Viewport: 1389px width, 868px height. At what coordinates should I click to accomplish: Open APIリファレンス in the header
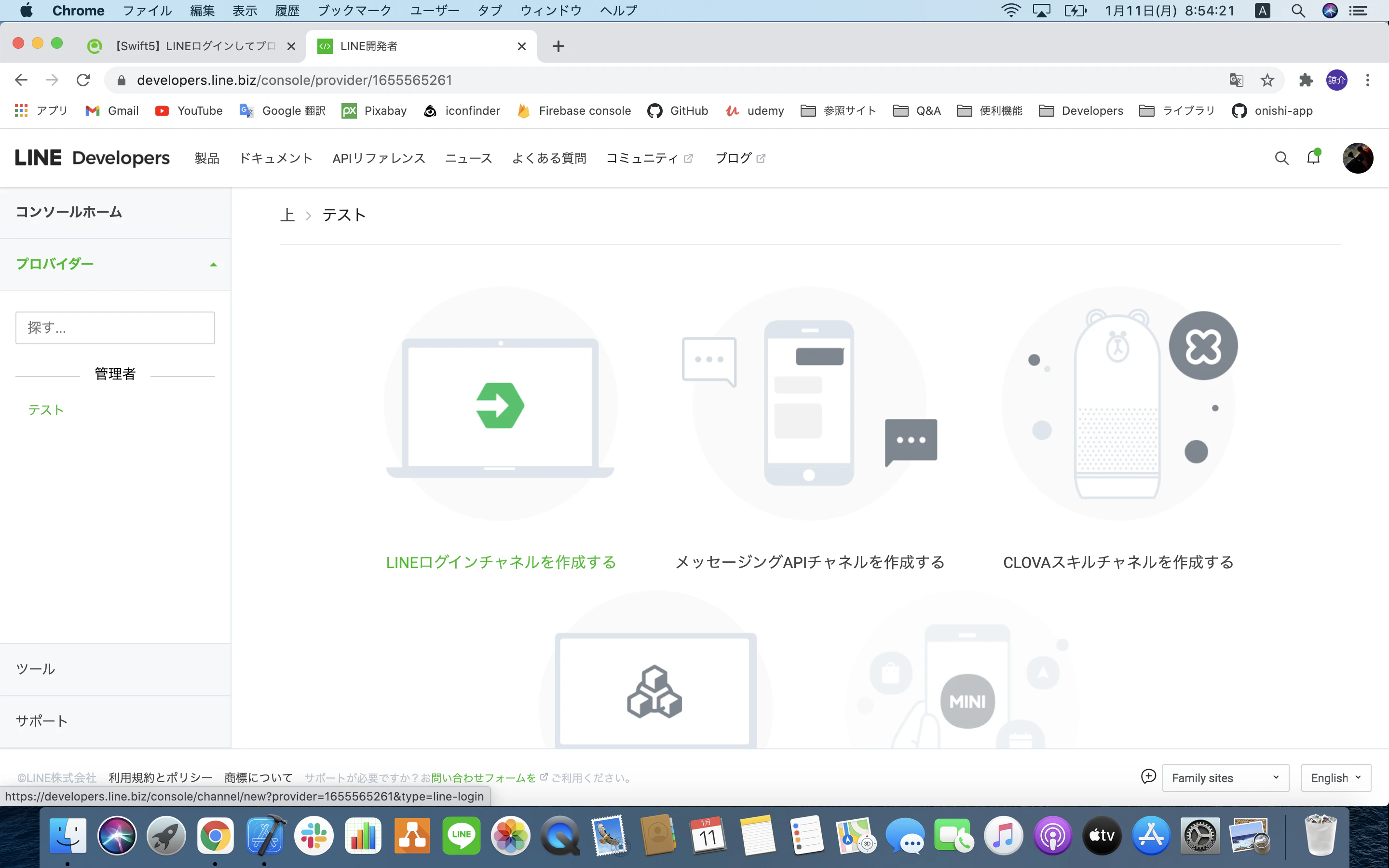click(x=379, y=159)
